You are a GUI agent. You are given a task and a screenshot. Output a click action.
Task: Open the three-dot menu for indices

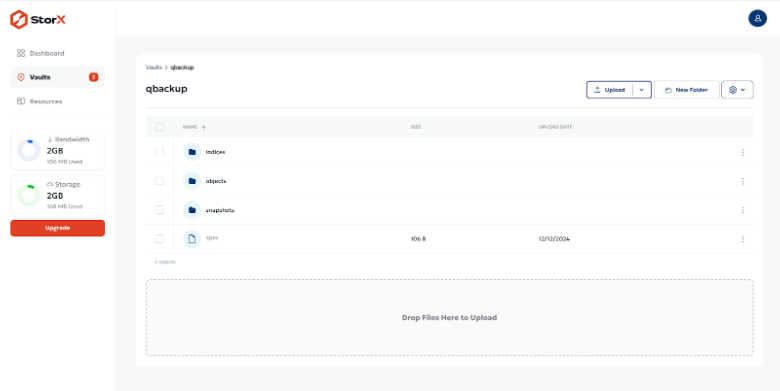(743, 152)
